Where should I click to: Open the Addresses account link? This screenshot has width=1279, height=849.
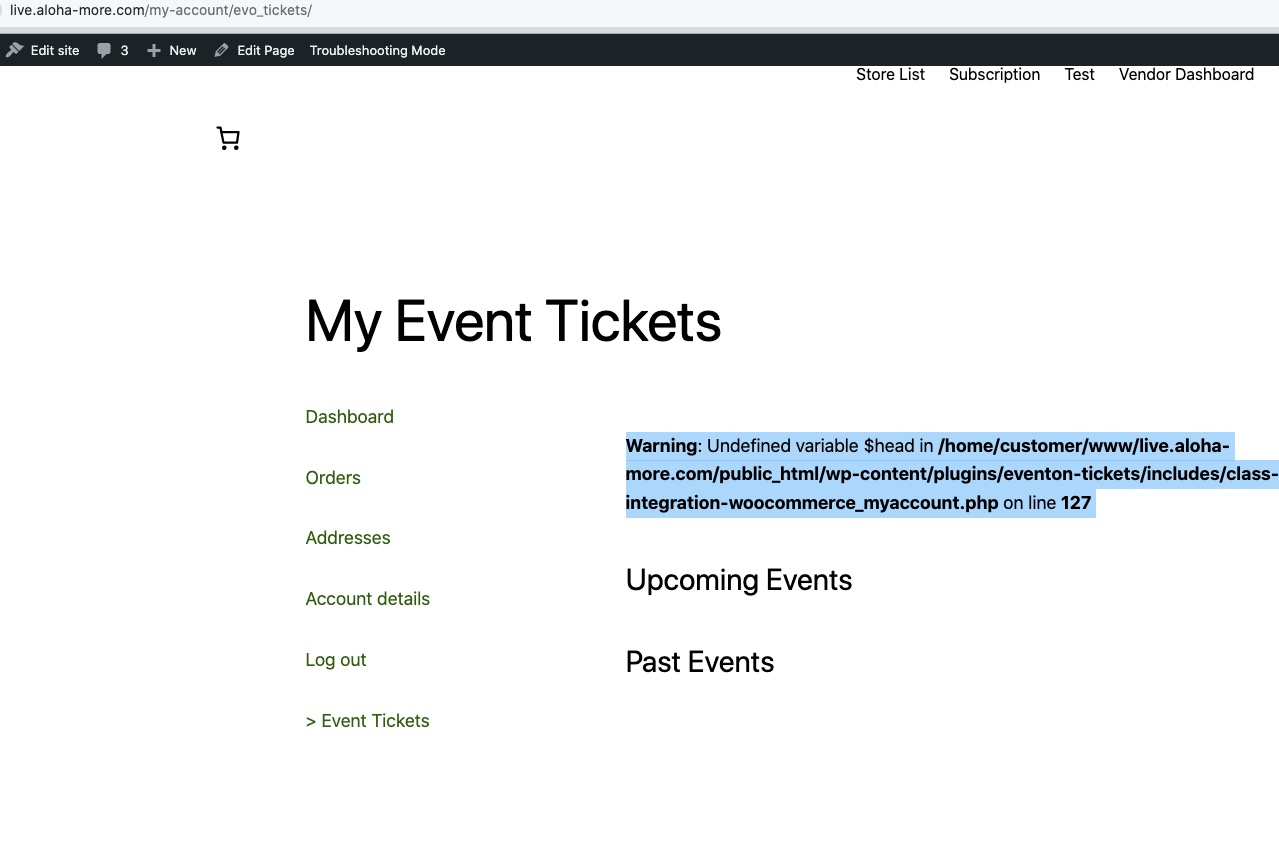(348, 538)
